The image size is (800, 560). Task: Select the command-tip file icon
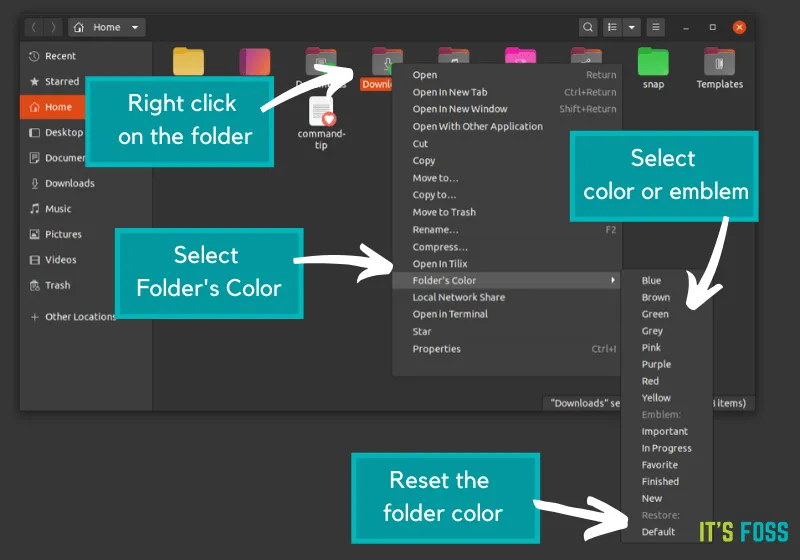coord(321,112)
